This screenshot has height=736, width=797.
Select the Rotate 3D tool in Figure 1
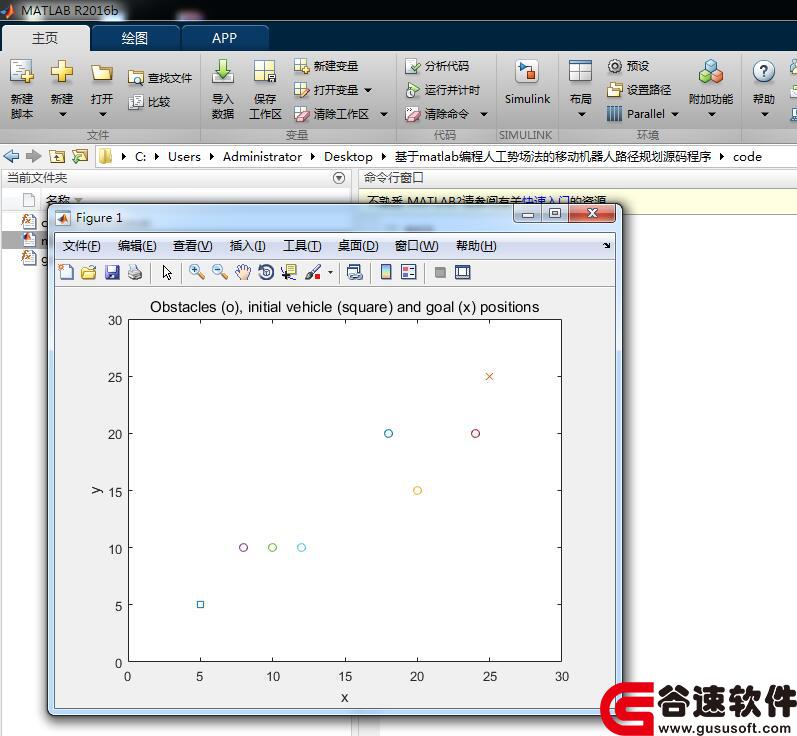(x=266, y=272)
